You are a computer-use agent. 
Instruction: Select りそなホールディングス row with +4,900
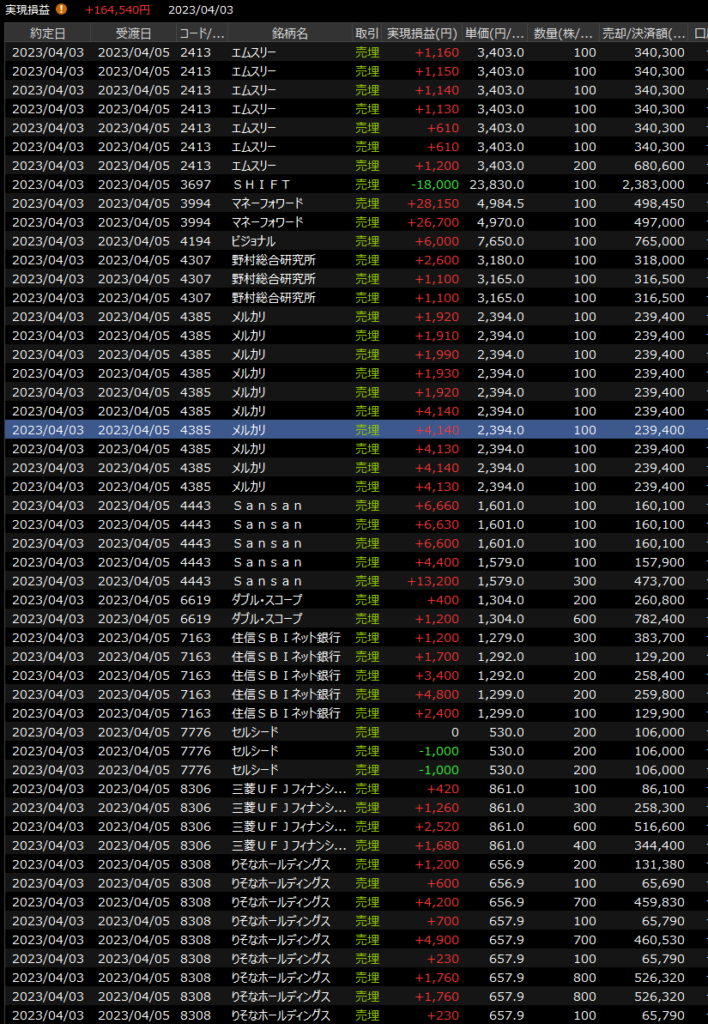(350, 940)
